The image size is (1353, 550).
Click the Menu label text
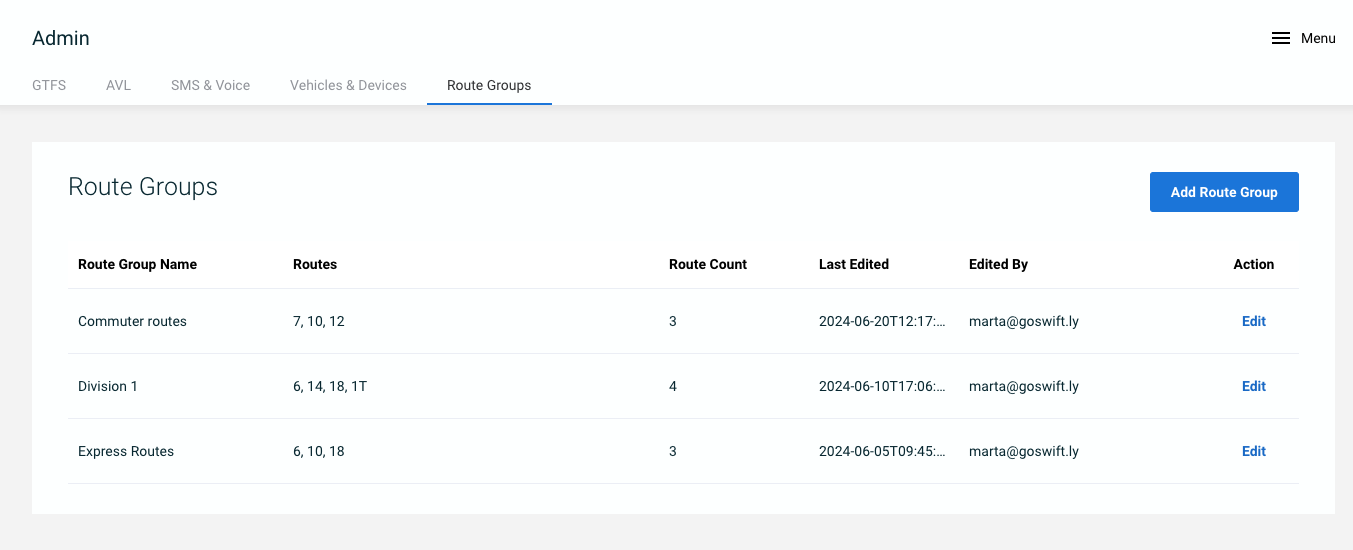(1318, 38)
